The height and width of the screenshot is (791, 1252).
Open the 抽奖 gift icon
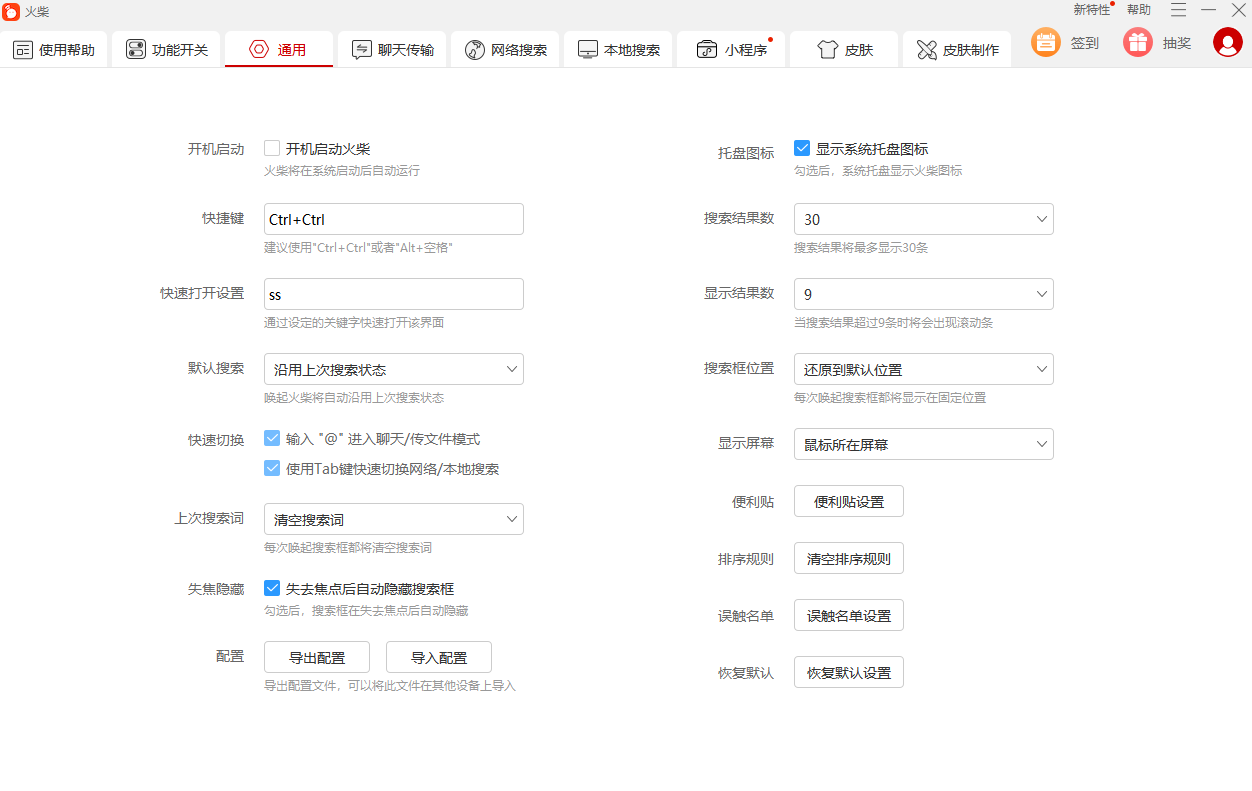[x=1138, y=42]
